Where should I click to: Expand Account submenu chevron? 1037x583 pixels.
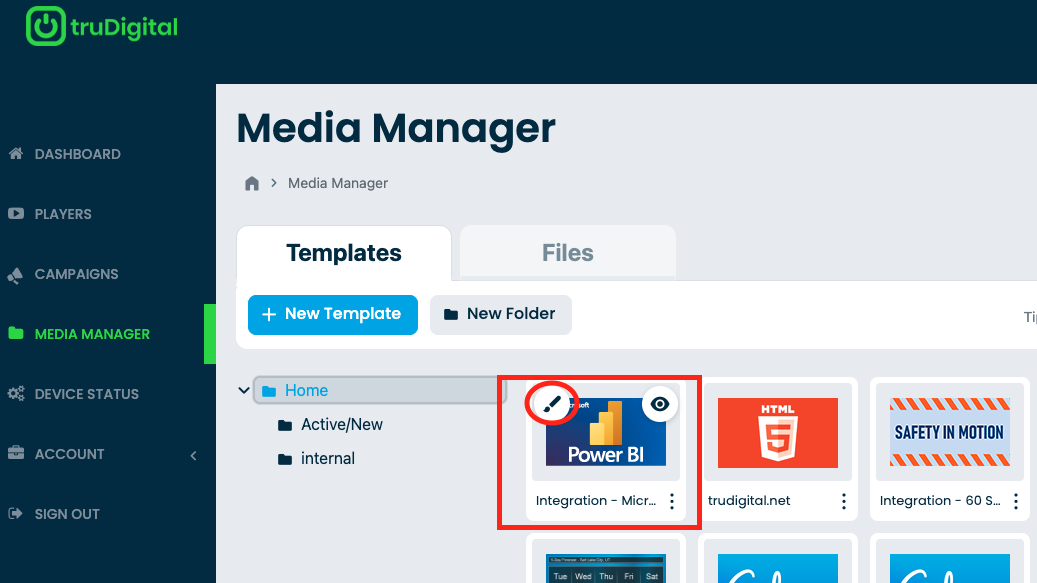click(x=194, y=455)
